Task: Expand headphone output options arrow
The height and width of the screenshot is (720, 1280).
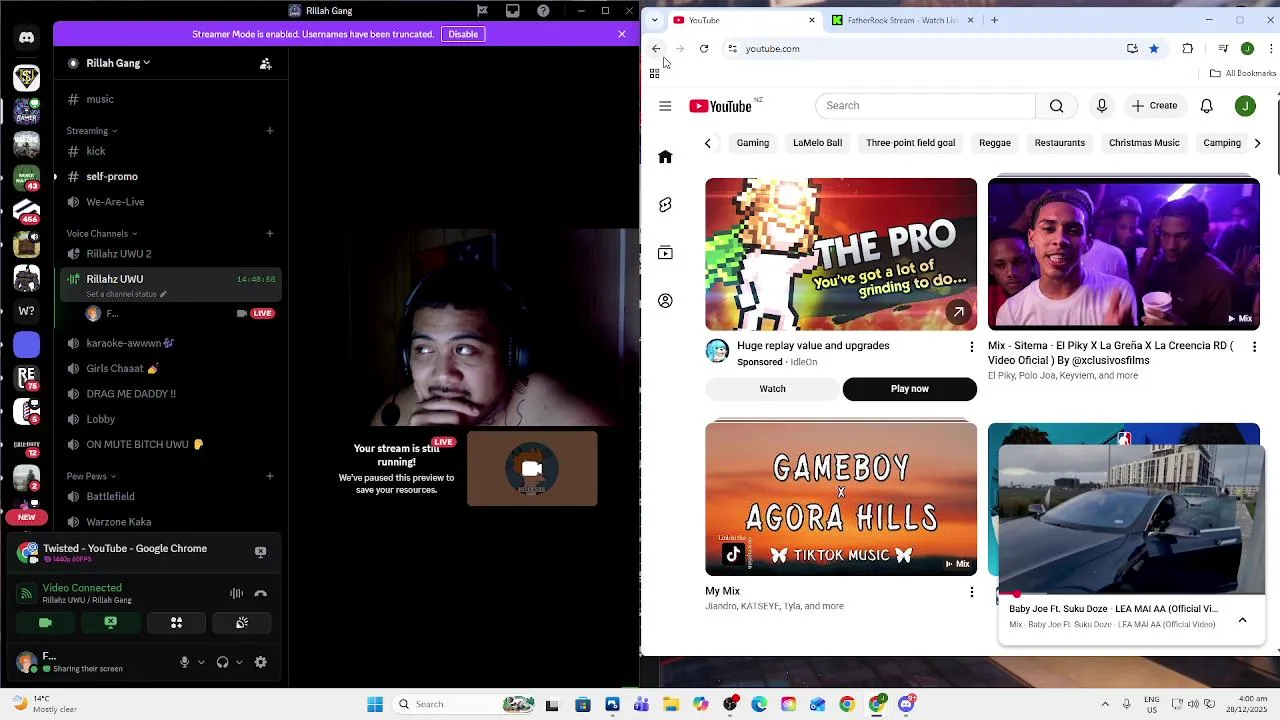Action: tap(239, 662)
